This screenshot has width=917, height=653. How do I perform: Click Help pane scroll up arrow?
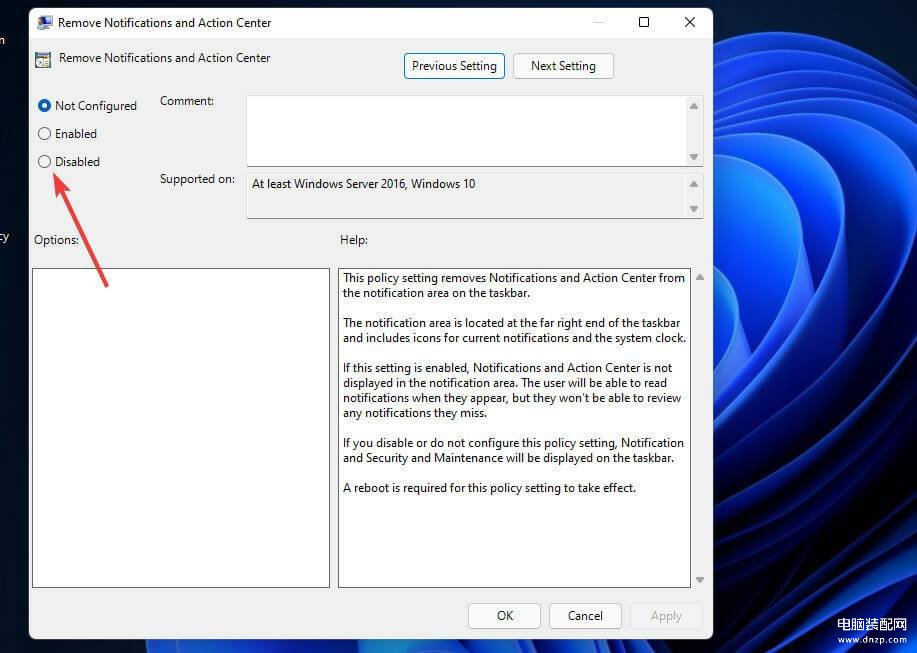(x=699, y=277)
